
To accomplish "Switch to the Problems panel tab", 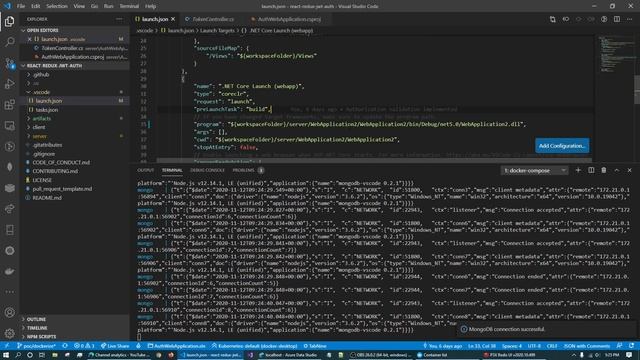I will pos(248,170).
